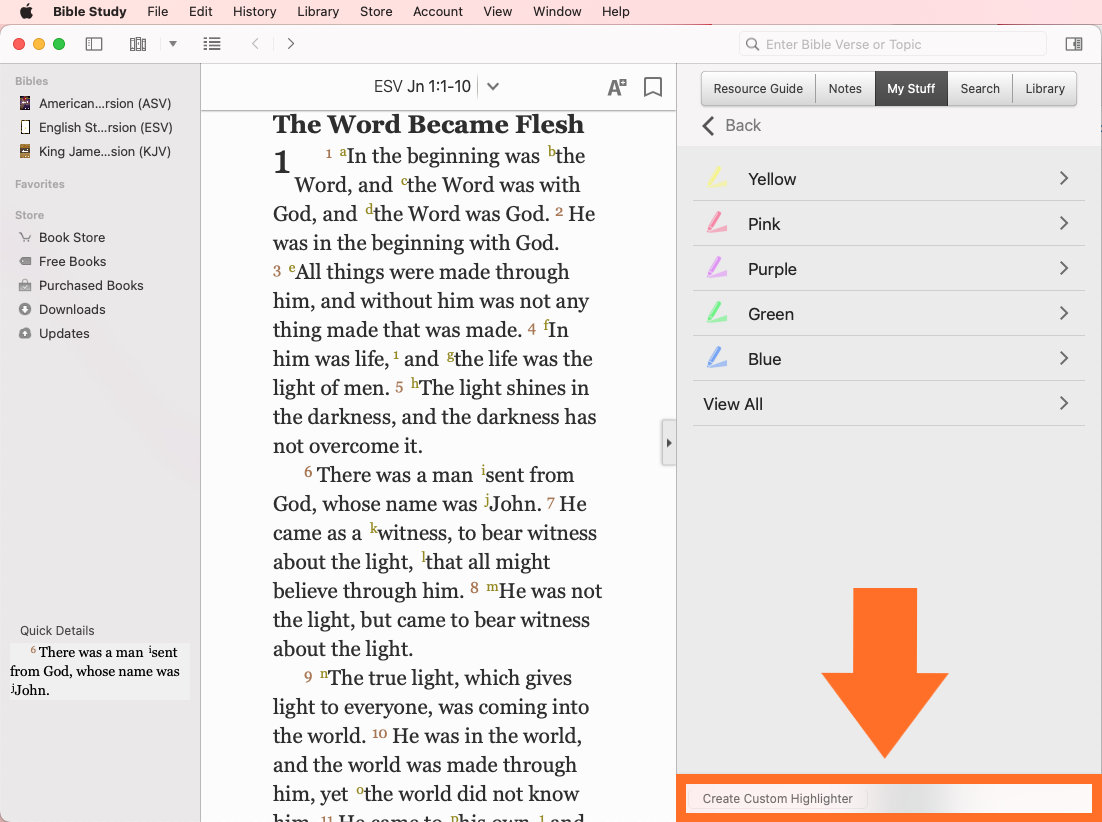
Task: Go back with the previous arrow
Action: [x=255, y=44]
